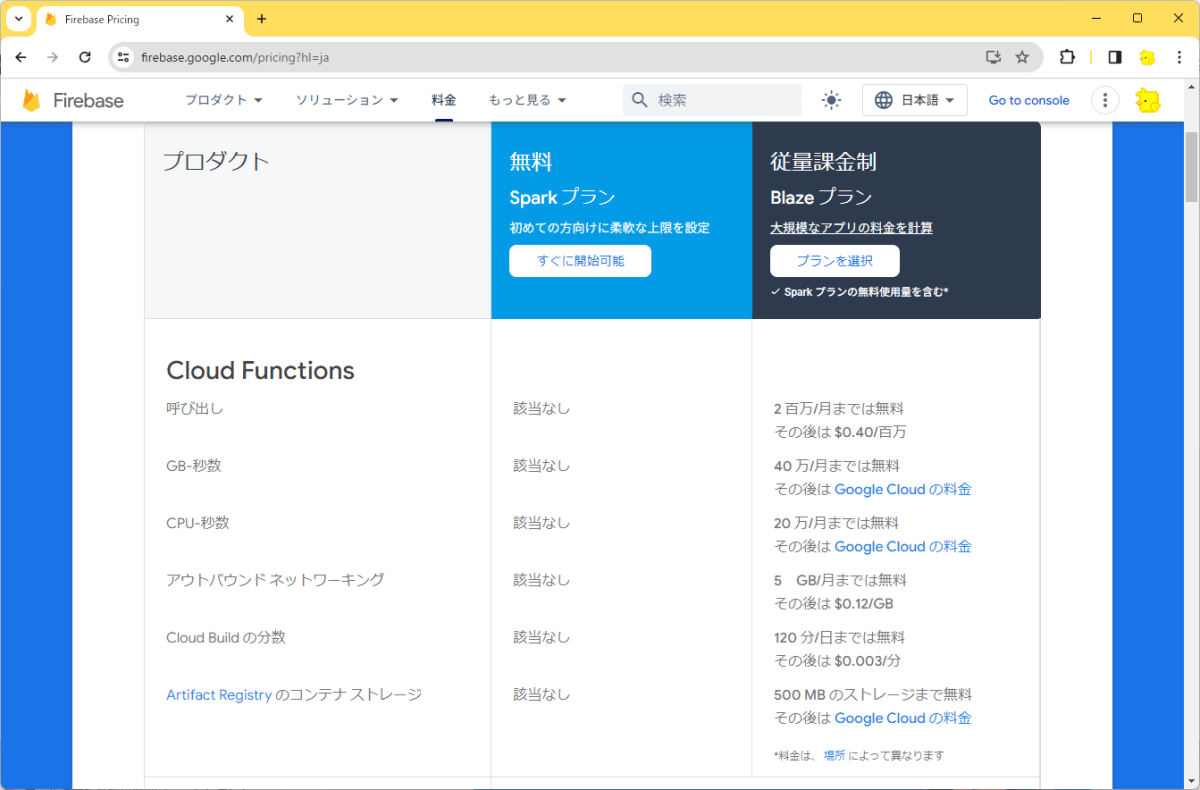1200x790 pixels.
Task: Click the 呼び出し row label
Action: tap(194, 409)
